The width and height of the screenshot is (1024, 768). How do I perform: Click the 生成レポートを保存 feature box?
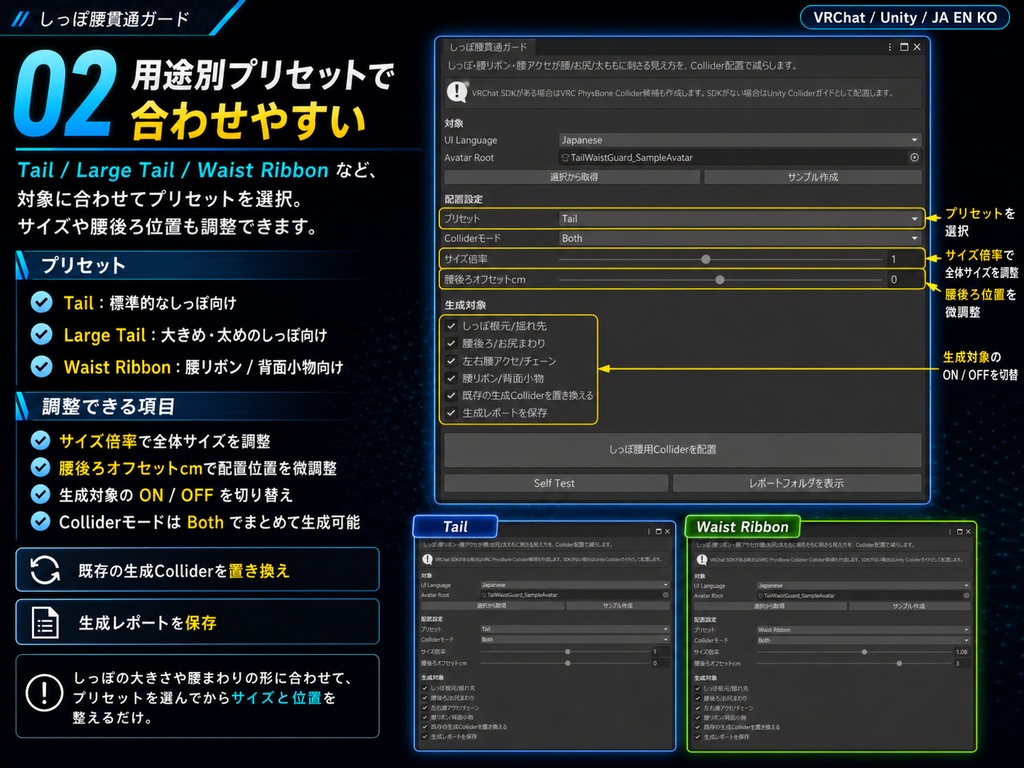[197, 622]
